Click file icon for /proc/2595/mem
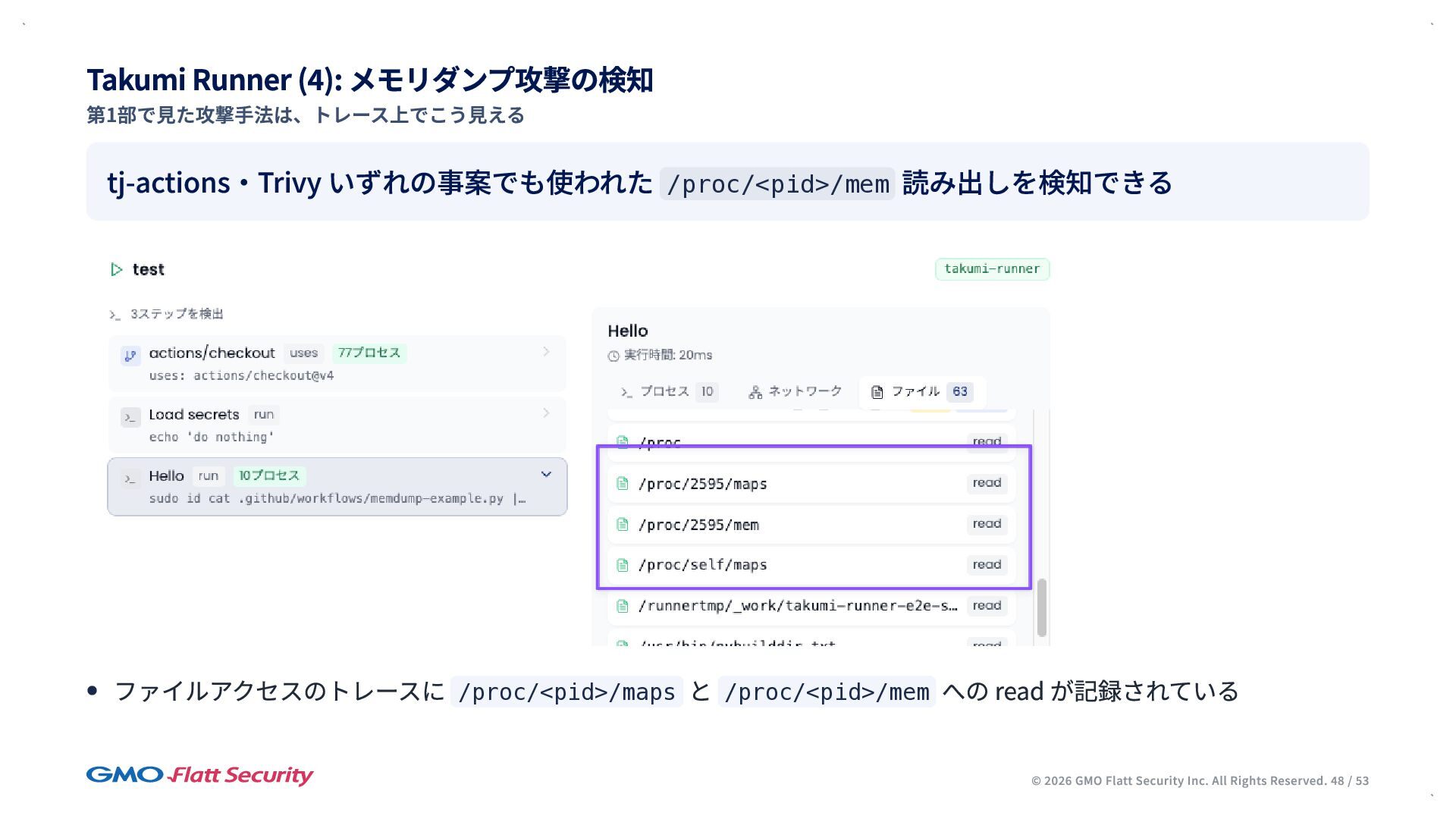The height and width of the screenshot is (819, 1456). 623,525
